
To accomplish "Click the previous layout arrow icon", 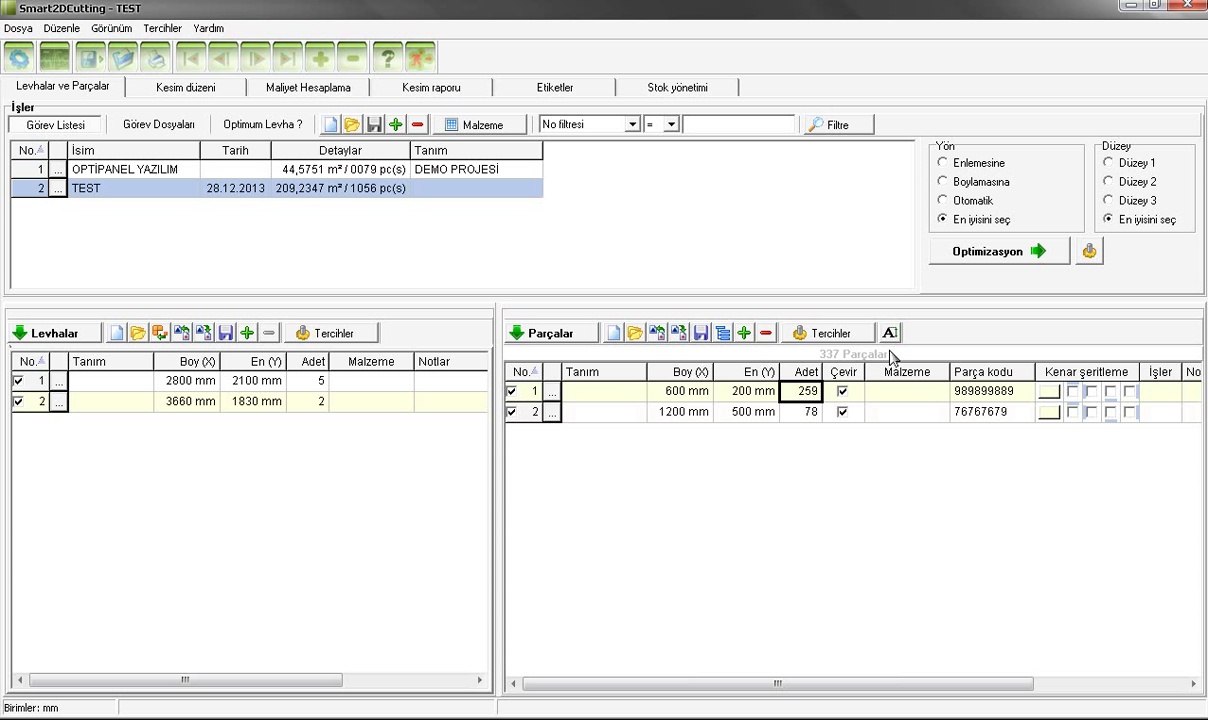I will click(x=223, y=57).
